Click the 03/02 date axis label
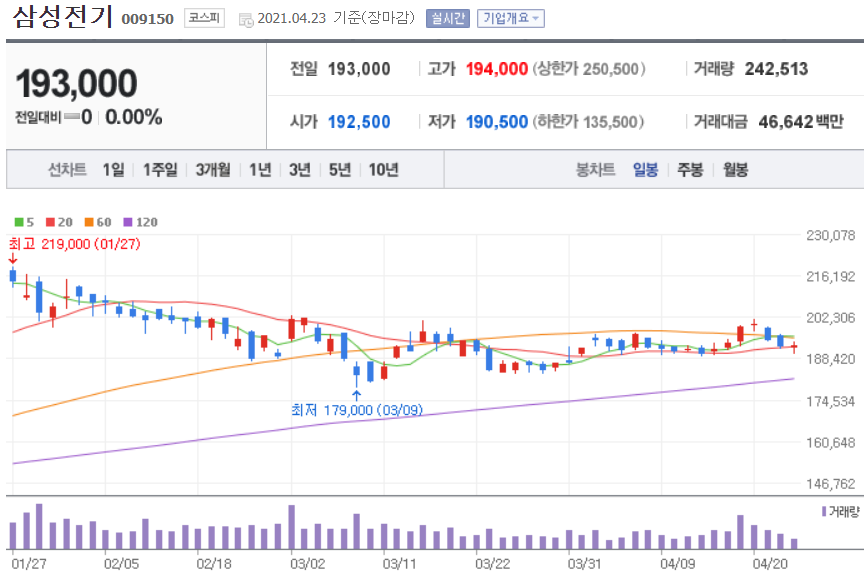The image size is (864, 574). coord(307,564)
